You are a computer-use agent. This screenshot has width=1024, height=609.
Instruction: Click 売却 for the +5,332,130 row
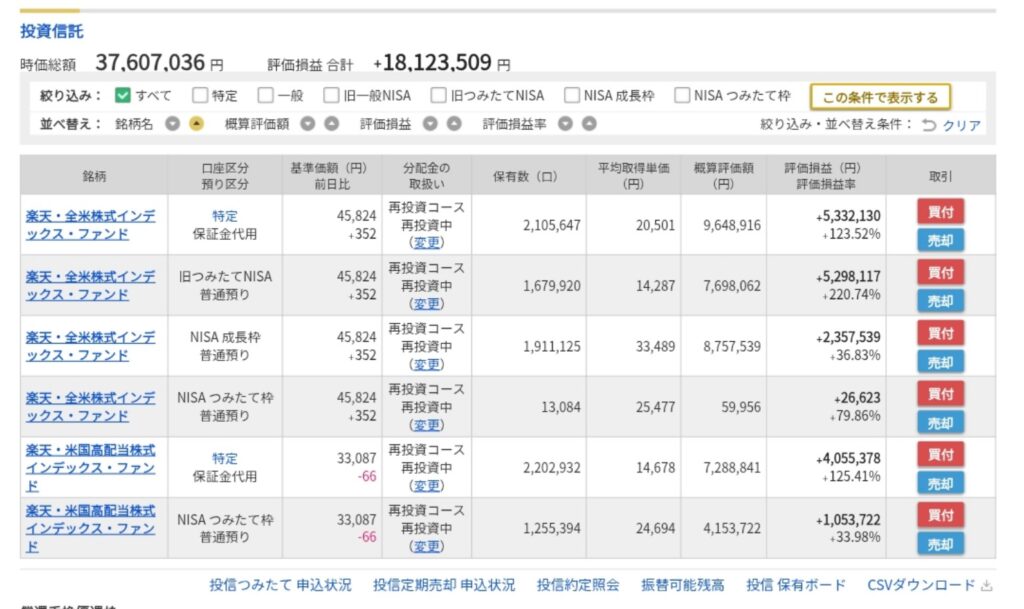tap(940, 240)
